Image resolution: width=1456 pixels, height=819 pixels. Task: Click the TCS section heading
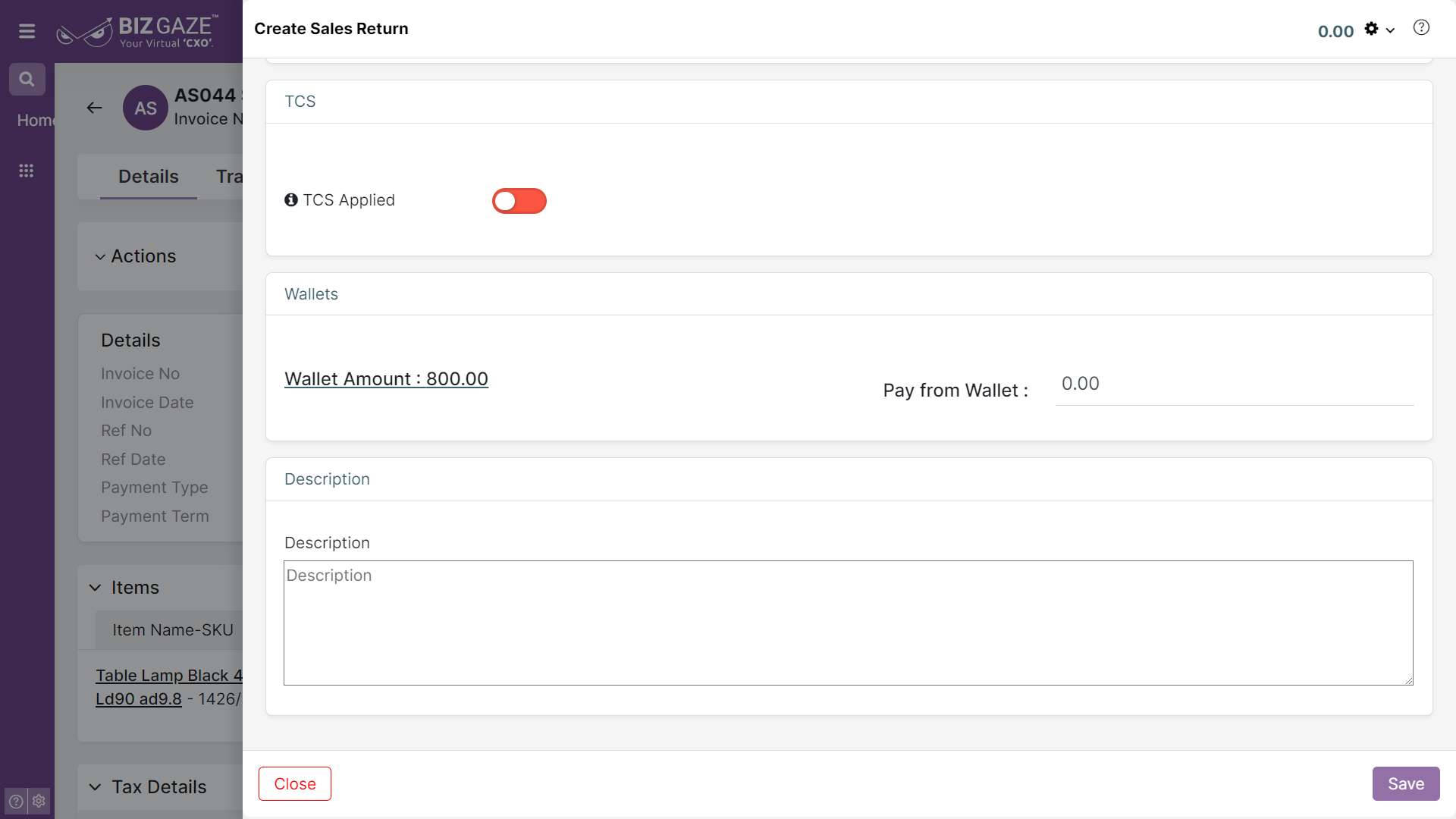click(300, 102)
